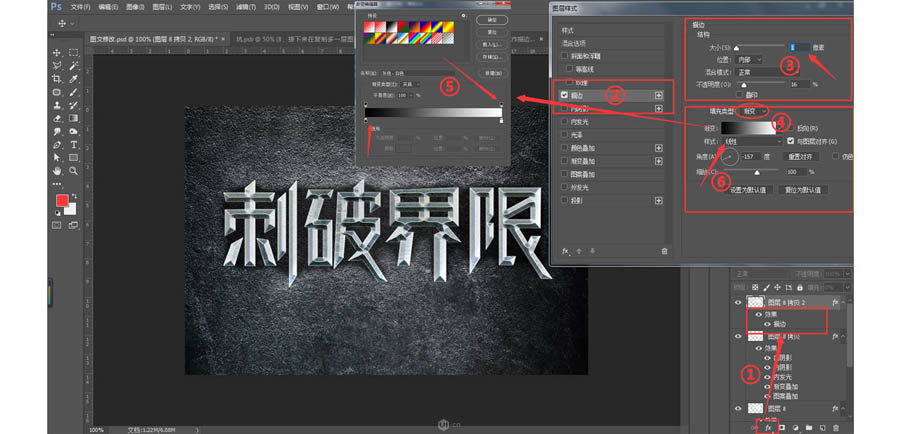Image resolution: width=900 pixels, height=434 pixels.
Task: Click 设置为默认值 make default button
Action: point(748,190)
